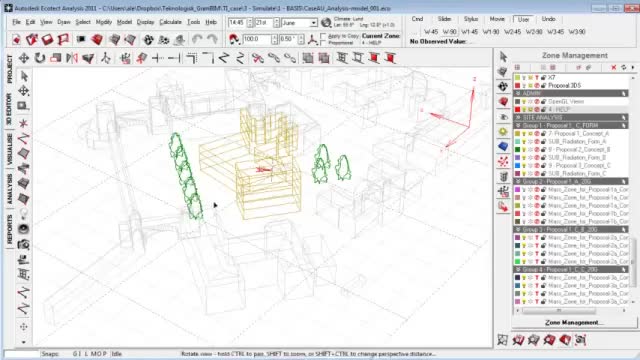Open the Modify menu
640x360 pixels.
point(104,22)
